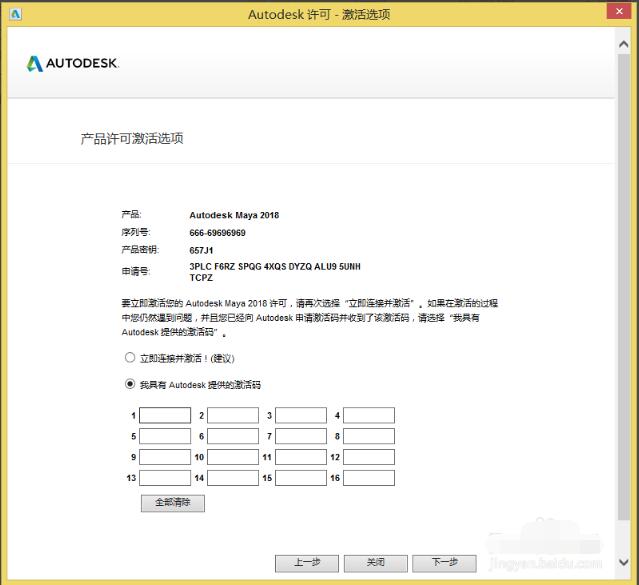
Task: Go back with the 上一步 button
Action: (307, 563)
